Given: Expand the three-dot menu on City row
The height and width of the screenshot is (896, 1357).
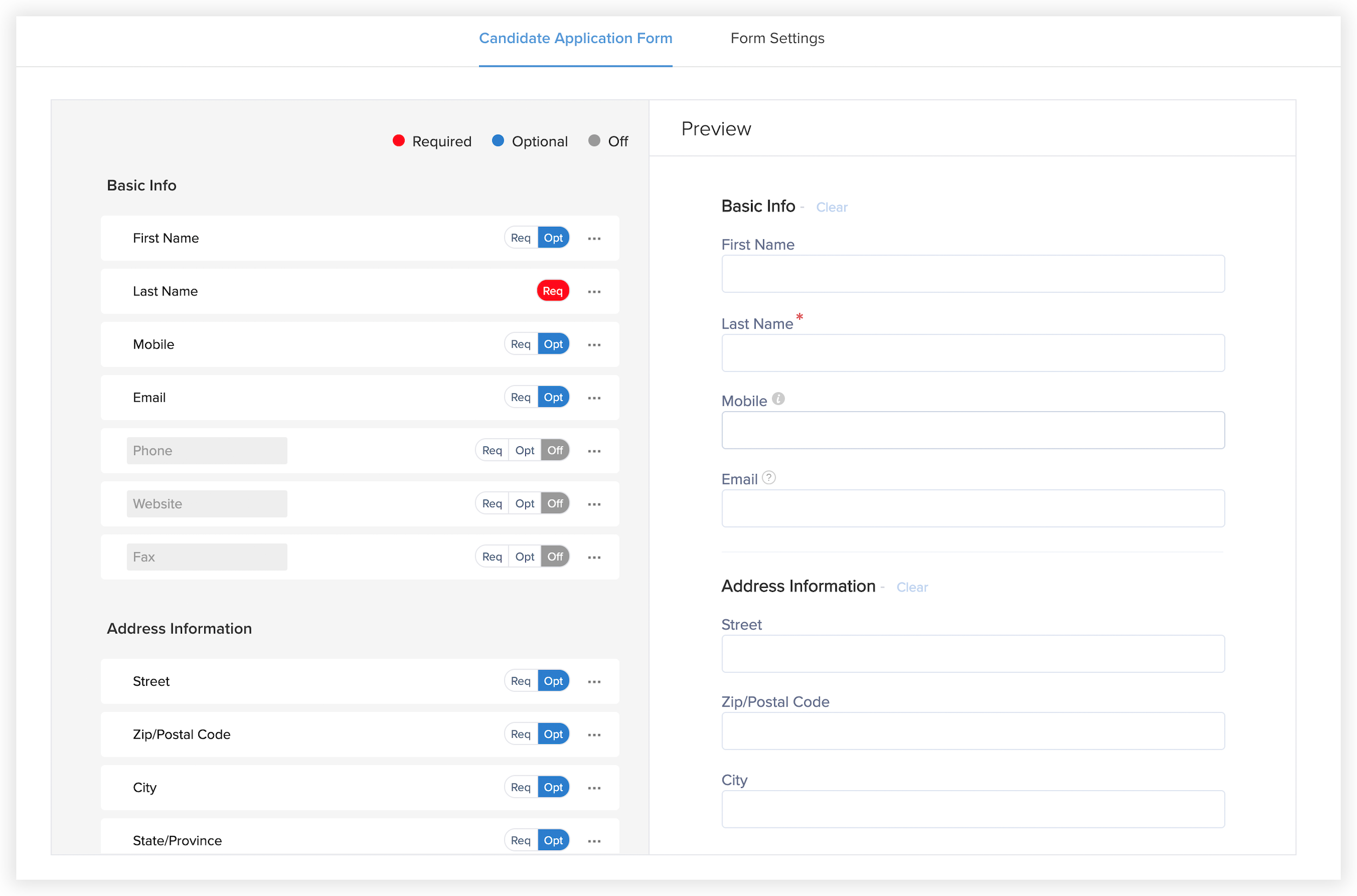Looking at the screenshot, I should [594, 788].
